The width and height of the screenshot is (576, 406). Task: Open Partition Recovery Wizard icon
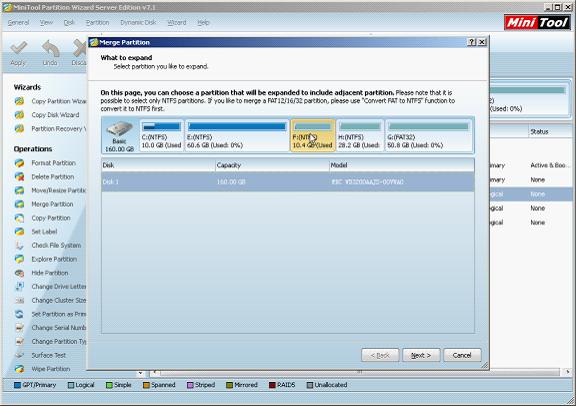[x=19, y=129]
